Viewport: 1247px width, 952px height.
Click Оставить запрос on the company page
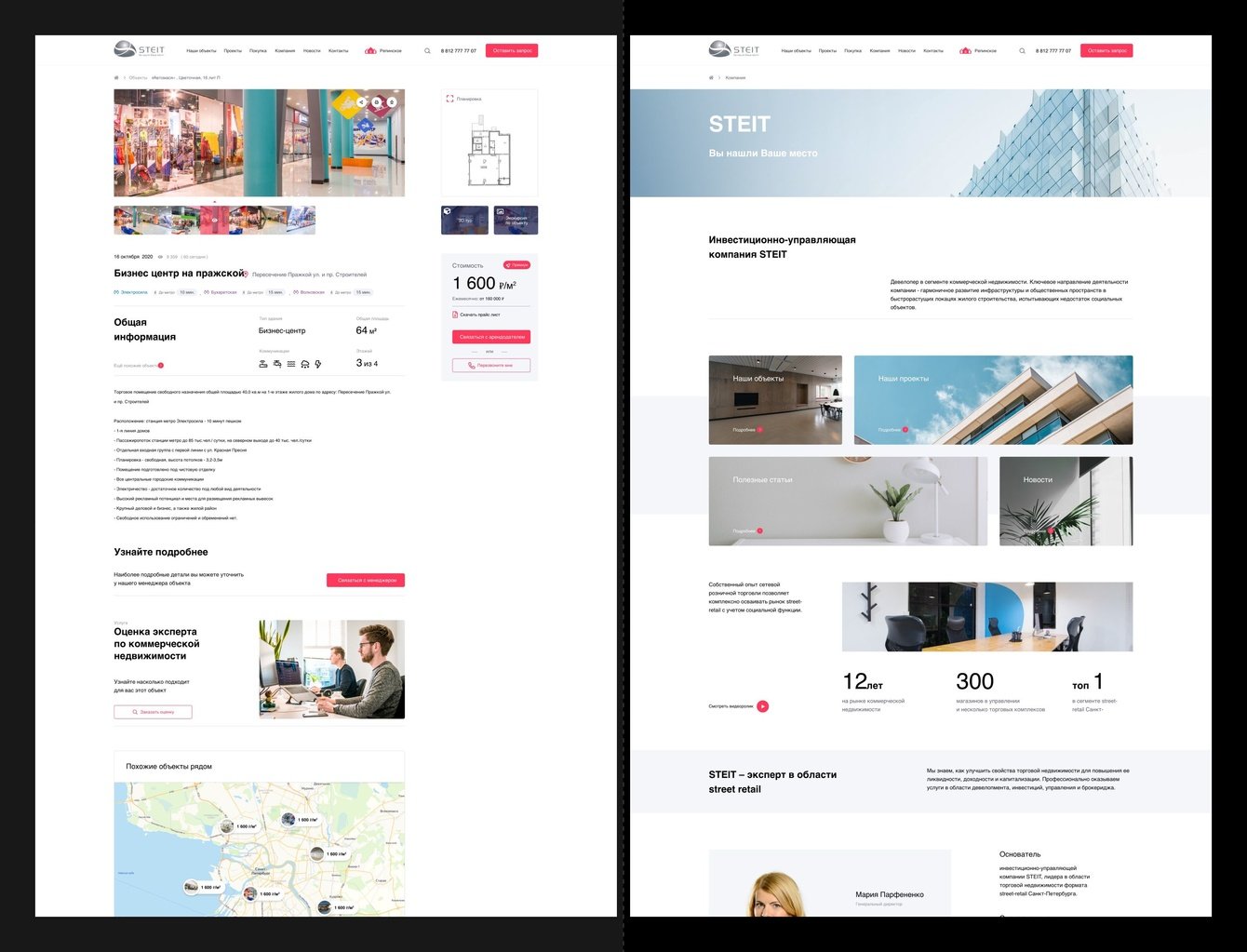[x=1106, y=51]
